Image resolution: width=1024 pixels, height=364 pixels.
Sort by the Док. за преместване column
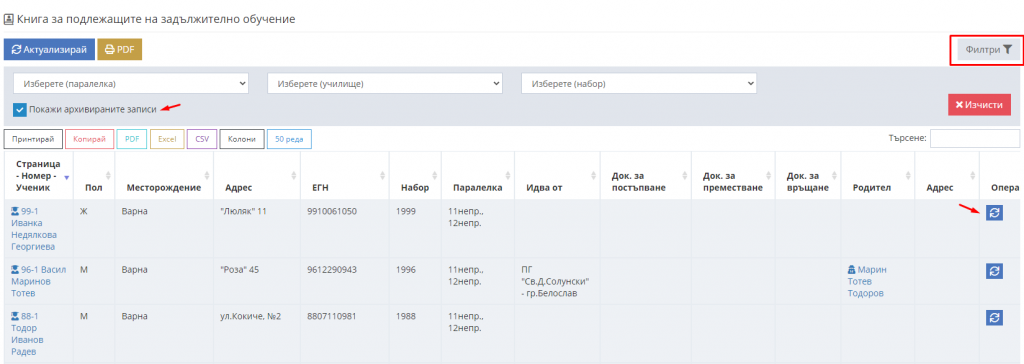click(x=733, y=176)
